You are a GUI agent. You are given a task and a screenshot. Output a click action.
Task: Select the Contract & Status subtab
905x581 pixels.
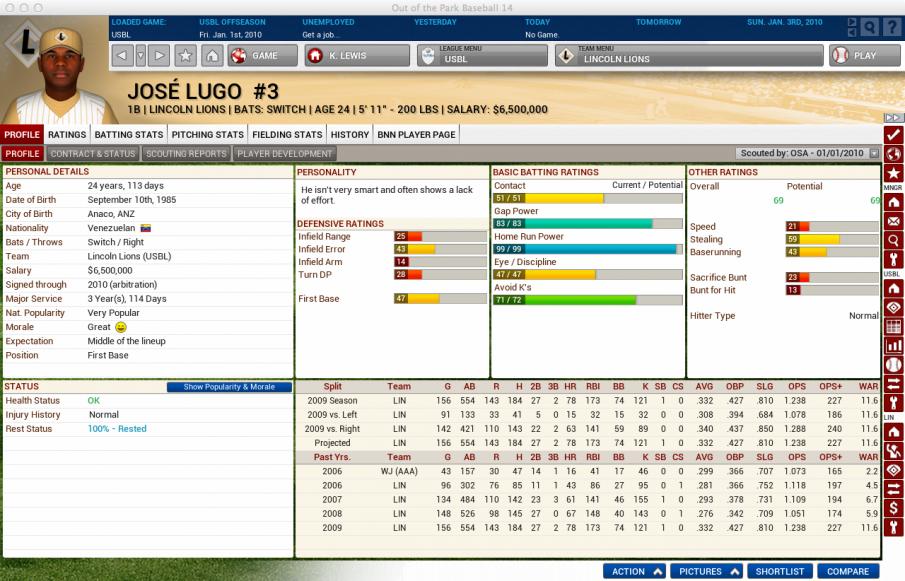pyautogui.click(x=92, y=153)
